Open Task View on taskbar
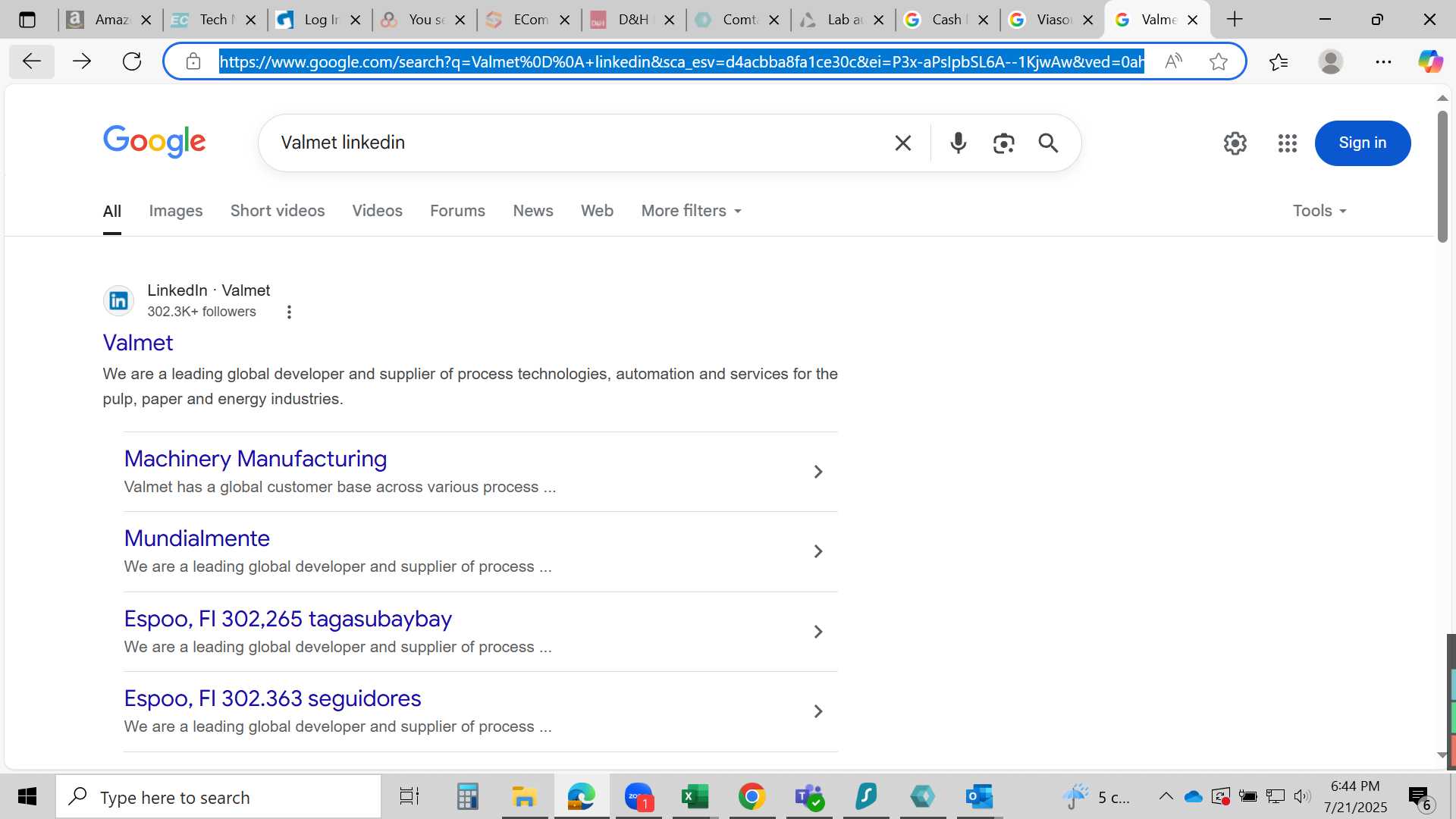The image size is (1456, 819). [x=409, y=796]
